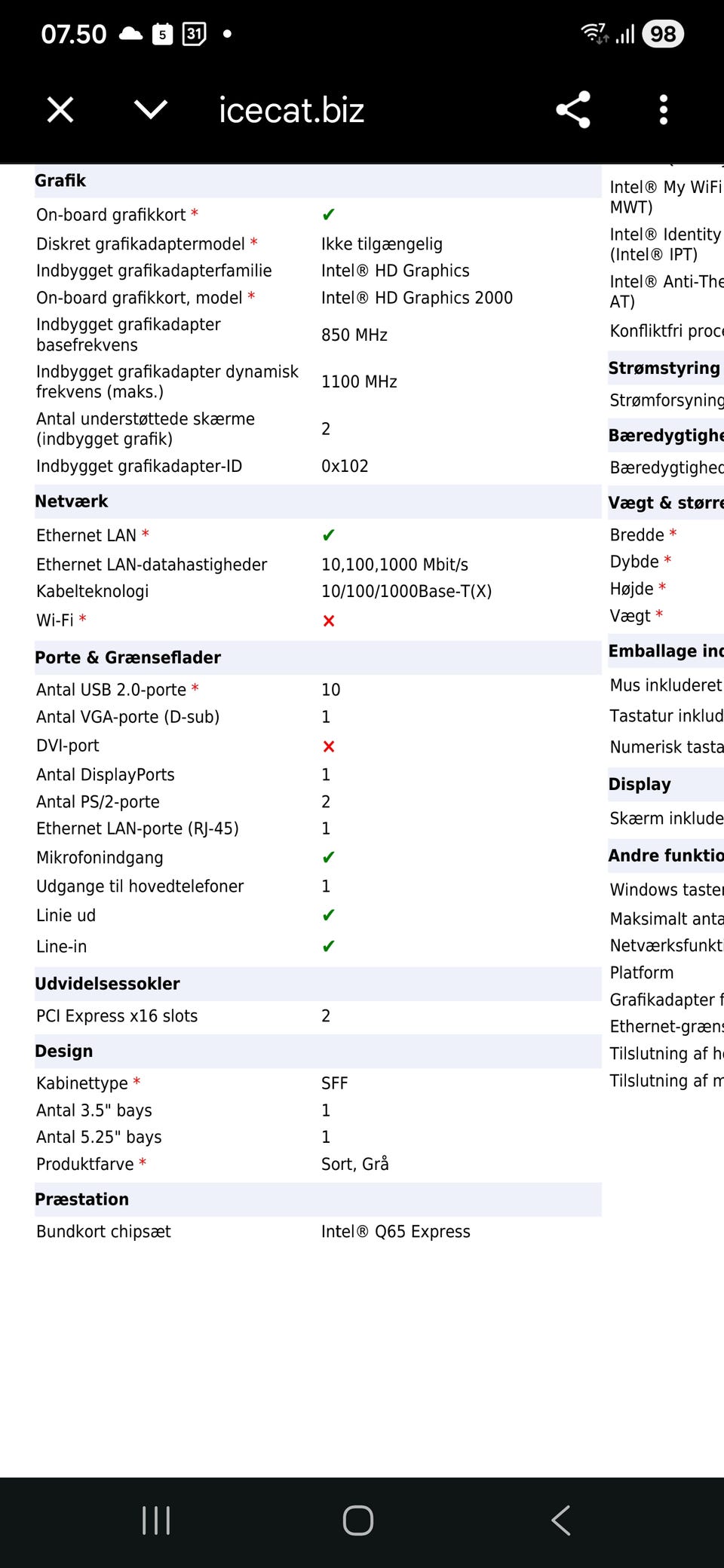Tap the icecat.biz page title

click(291, 110)
